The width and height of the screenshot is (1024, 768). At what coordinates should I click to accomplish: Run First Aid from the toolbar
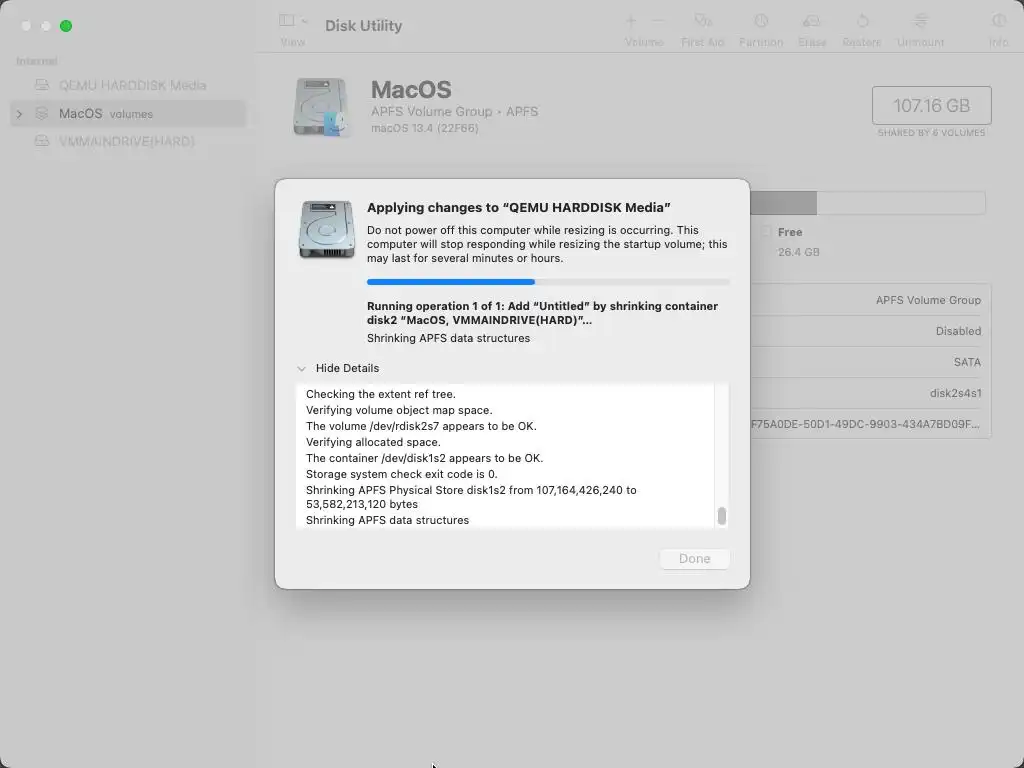pos(703,21)
